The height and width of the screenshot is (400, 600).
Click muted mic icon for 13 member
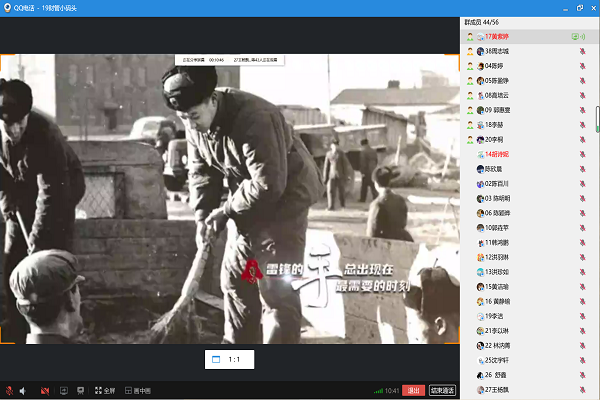coord(582,272)
